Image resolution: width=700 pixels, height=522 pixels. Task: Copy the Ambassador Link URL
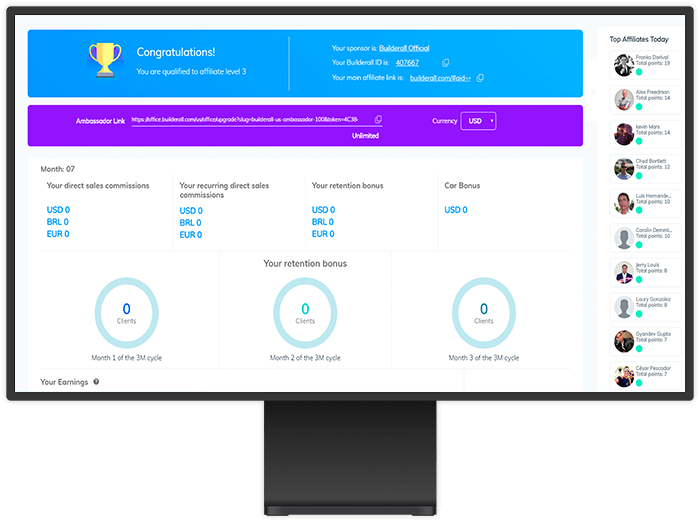tap(378, 119)
